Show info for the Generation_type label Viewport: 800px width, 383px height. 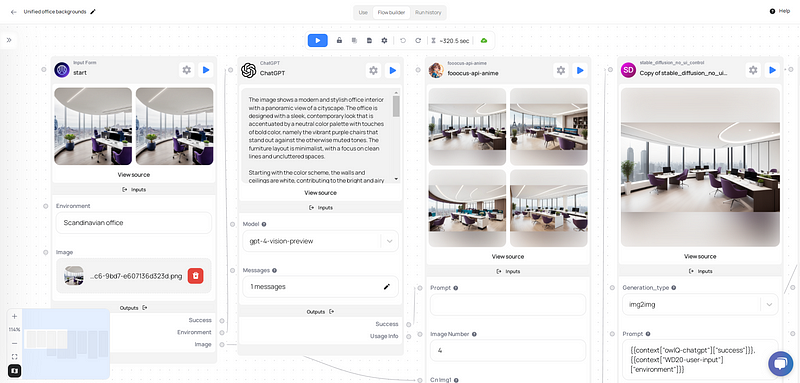point(673,288)
